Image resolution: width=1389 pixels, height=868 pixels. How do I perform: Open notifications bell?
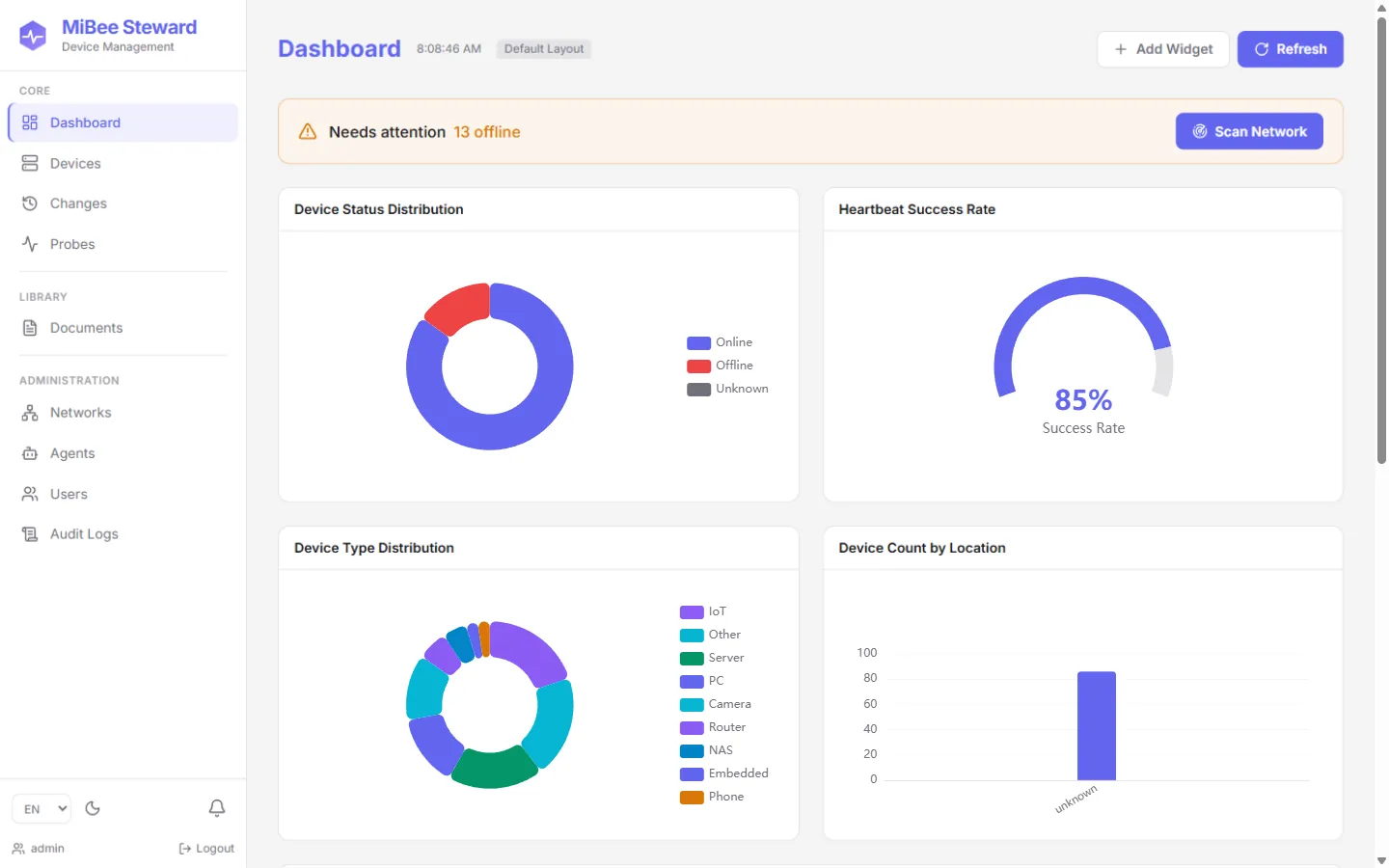coord(217,808)
